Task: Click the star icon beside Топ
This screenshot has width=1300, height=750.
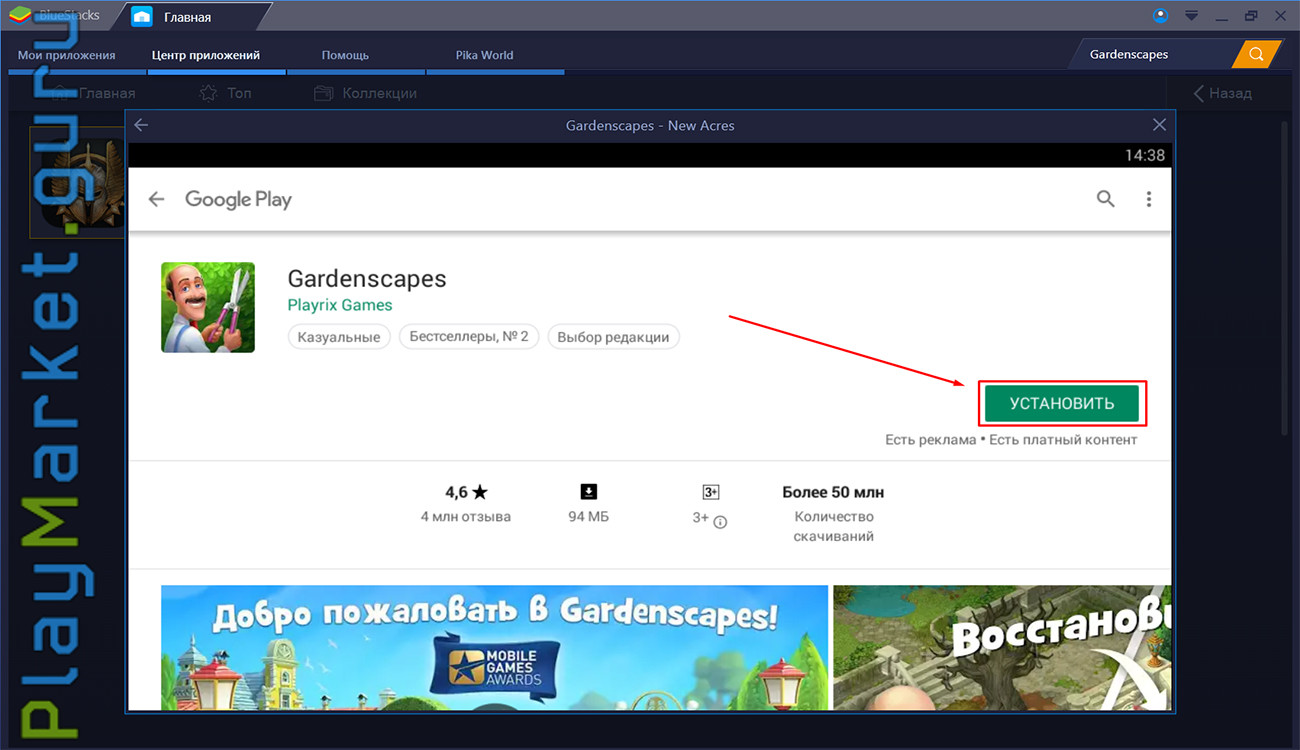Action: tap(208, 93)
